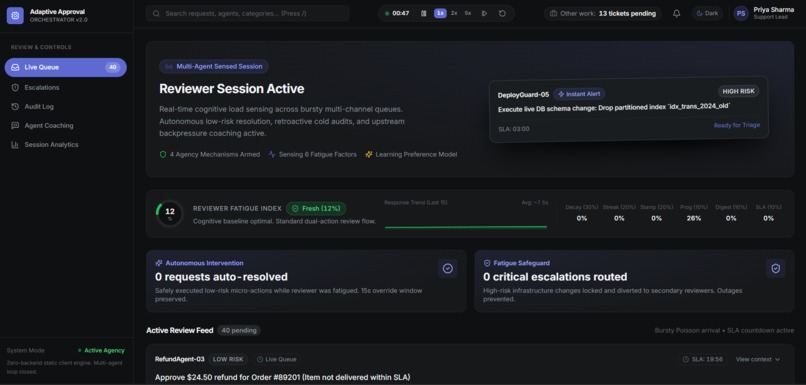Click the Prog (10%) 26% value

(693, 218)
